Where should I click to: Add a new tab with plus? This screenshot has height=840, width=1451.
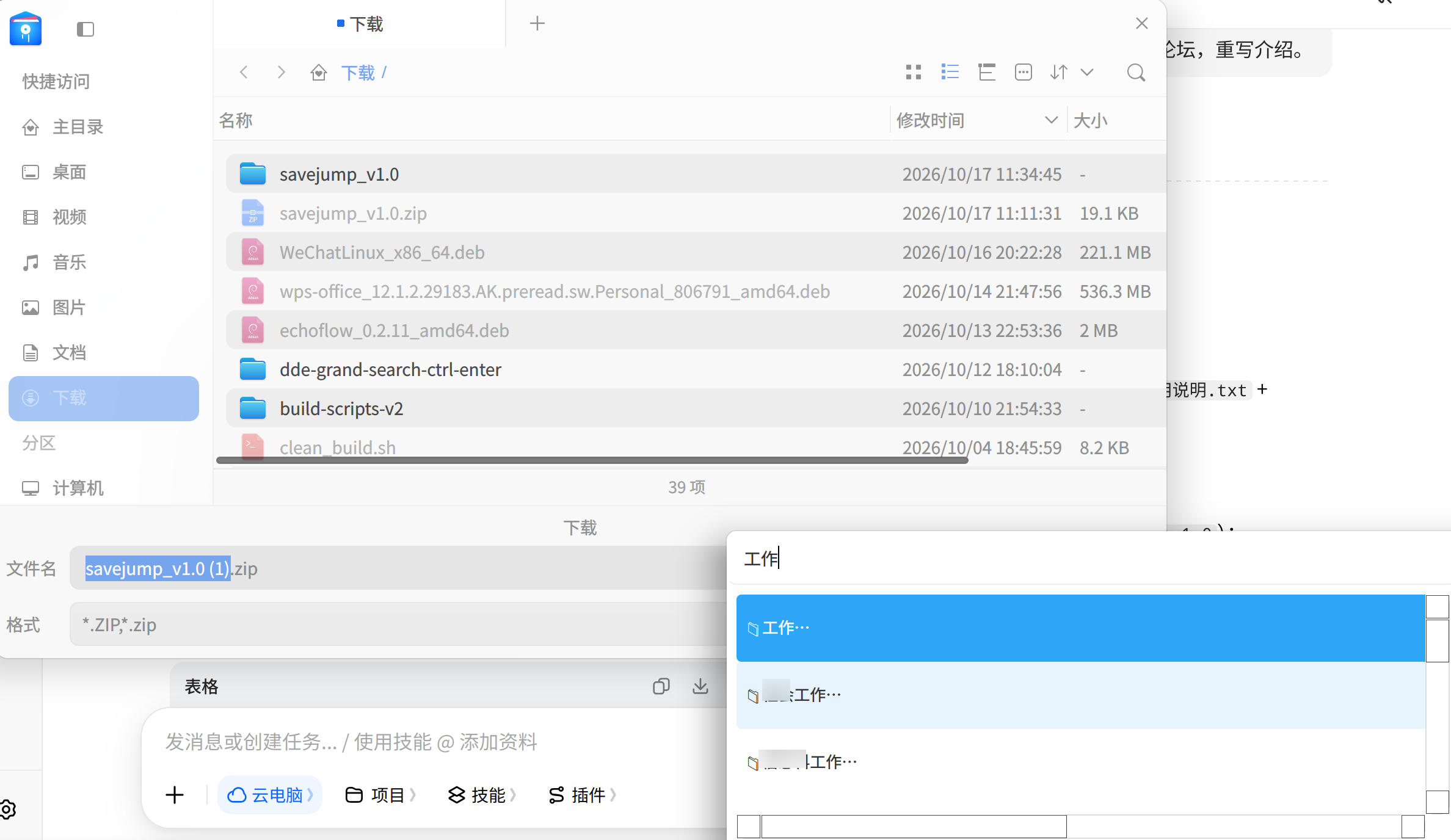tap(537, 23)
